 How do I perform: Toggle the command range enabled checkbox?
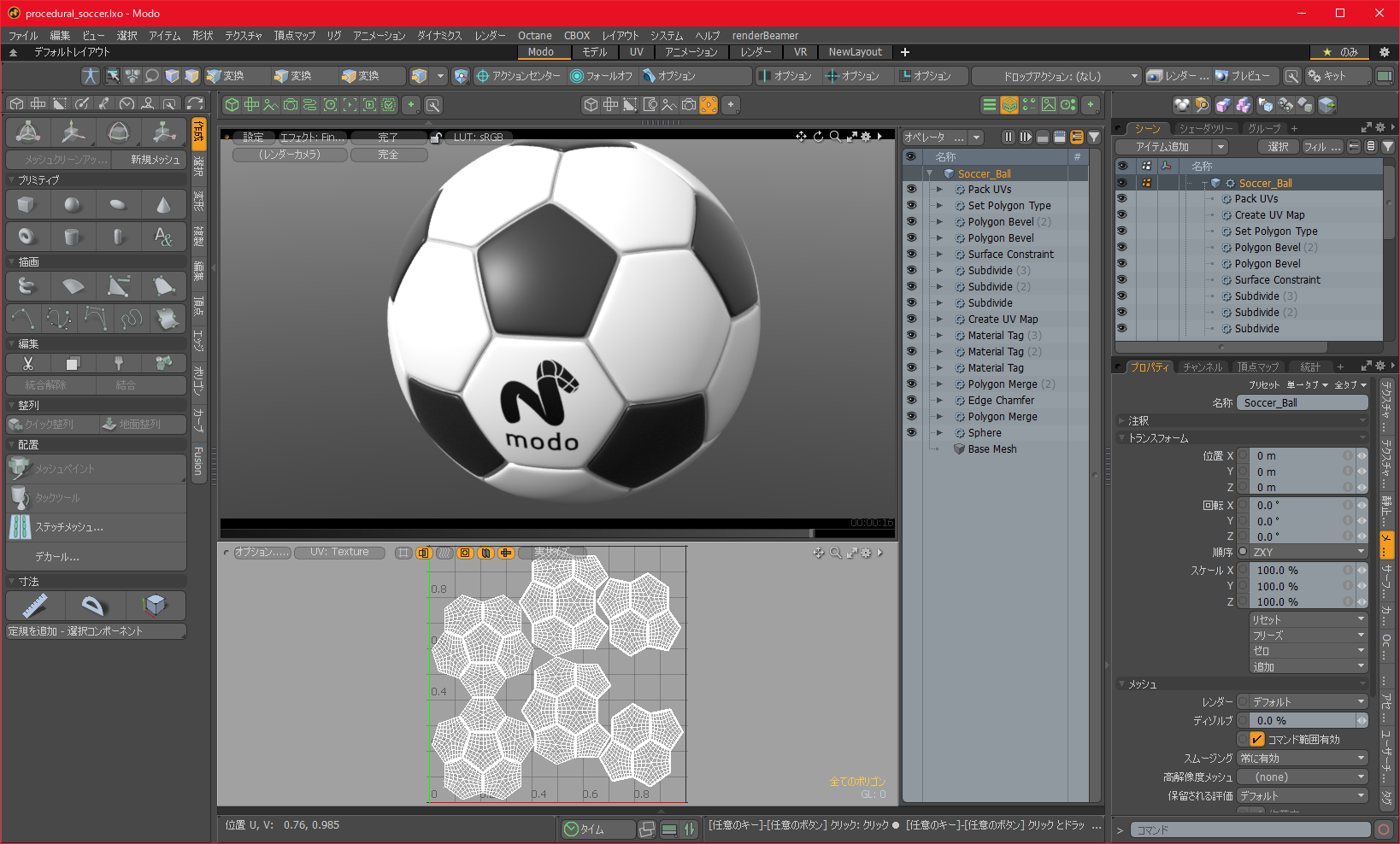click(1257, 740)
